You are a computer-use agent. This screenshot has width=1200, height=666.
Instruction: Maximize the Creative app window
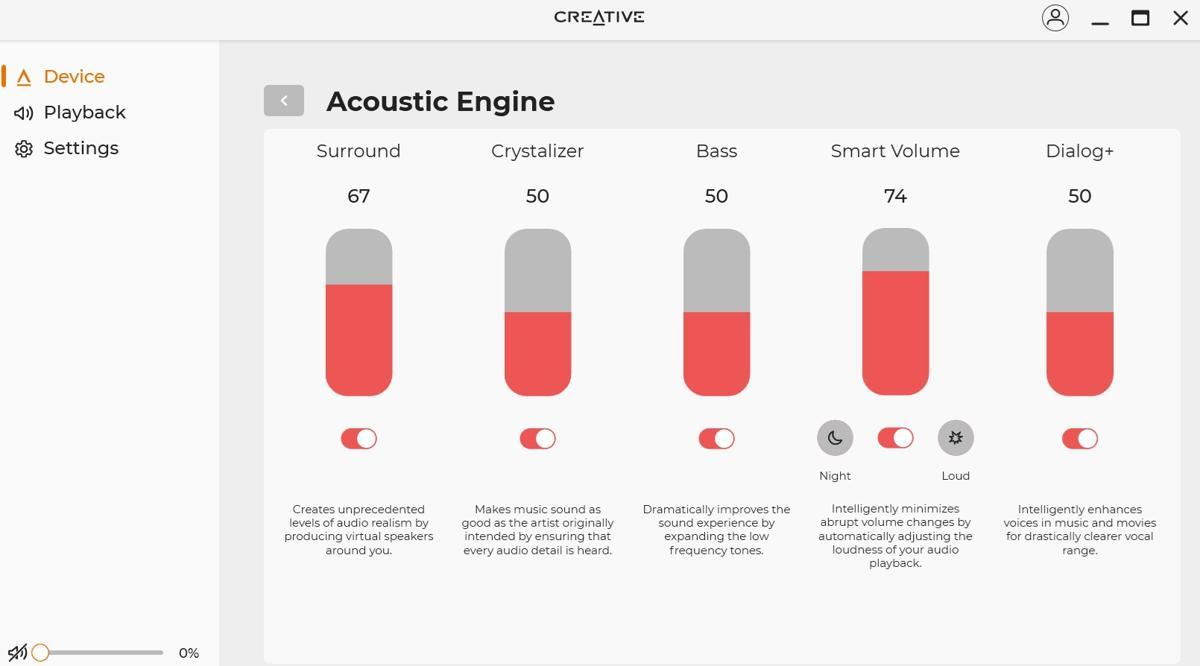[1140, 18]
